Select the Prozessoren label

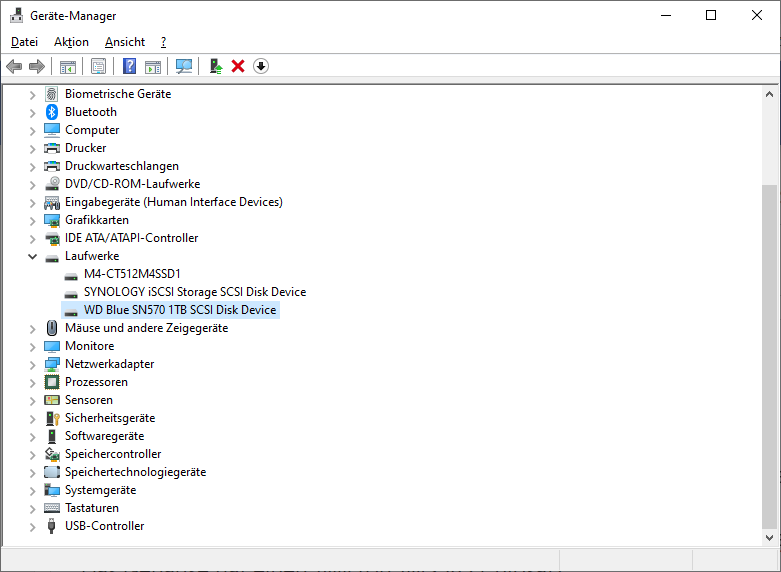(96, 382)
